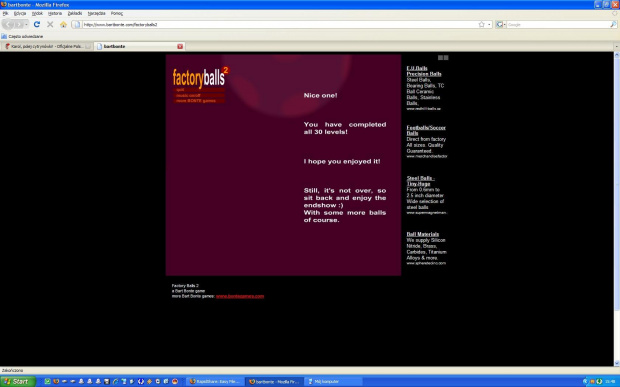Open the list all tabs dropdown

pos(616,47)
